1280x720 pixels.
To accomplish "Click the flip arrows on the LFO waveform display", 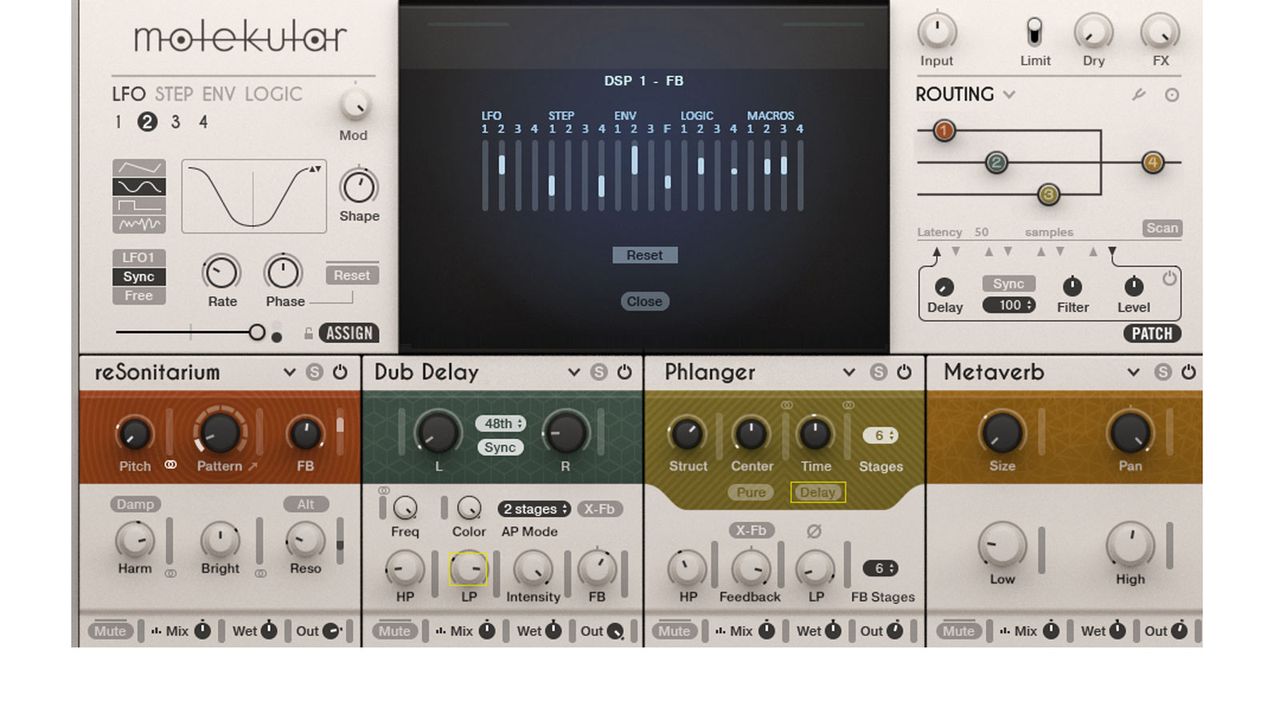I will pos(316,169).
